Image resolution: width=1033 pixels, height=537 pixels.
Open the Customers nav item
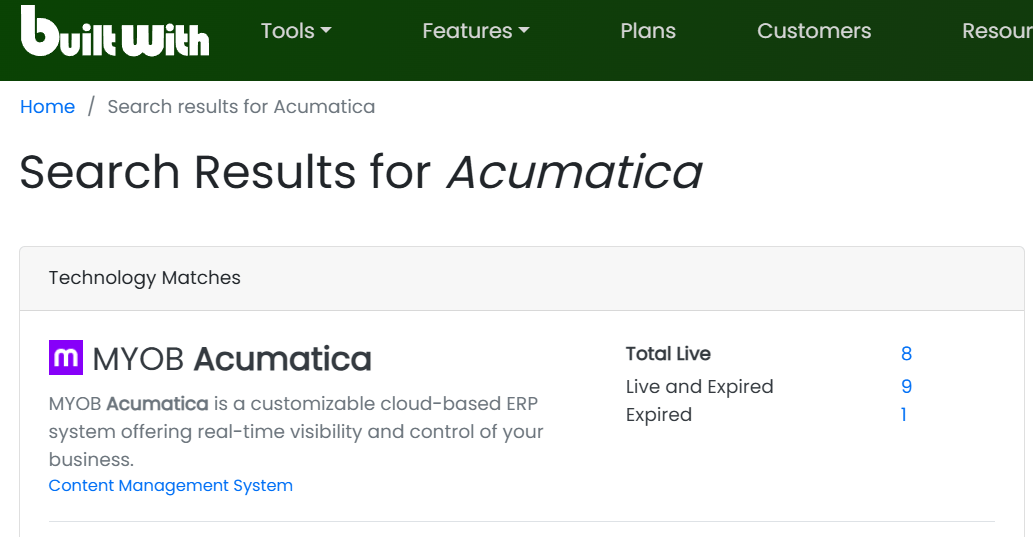click(x=814, y=31)
